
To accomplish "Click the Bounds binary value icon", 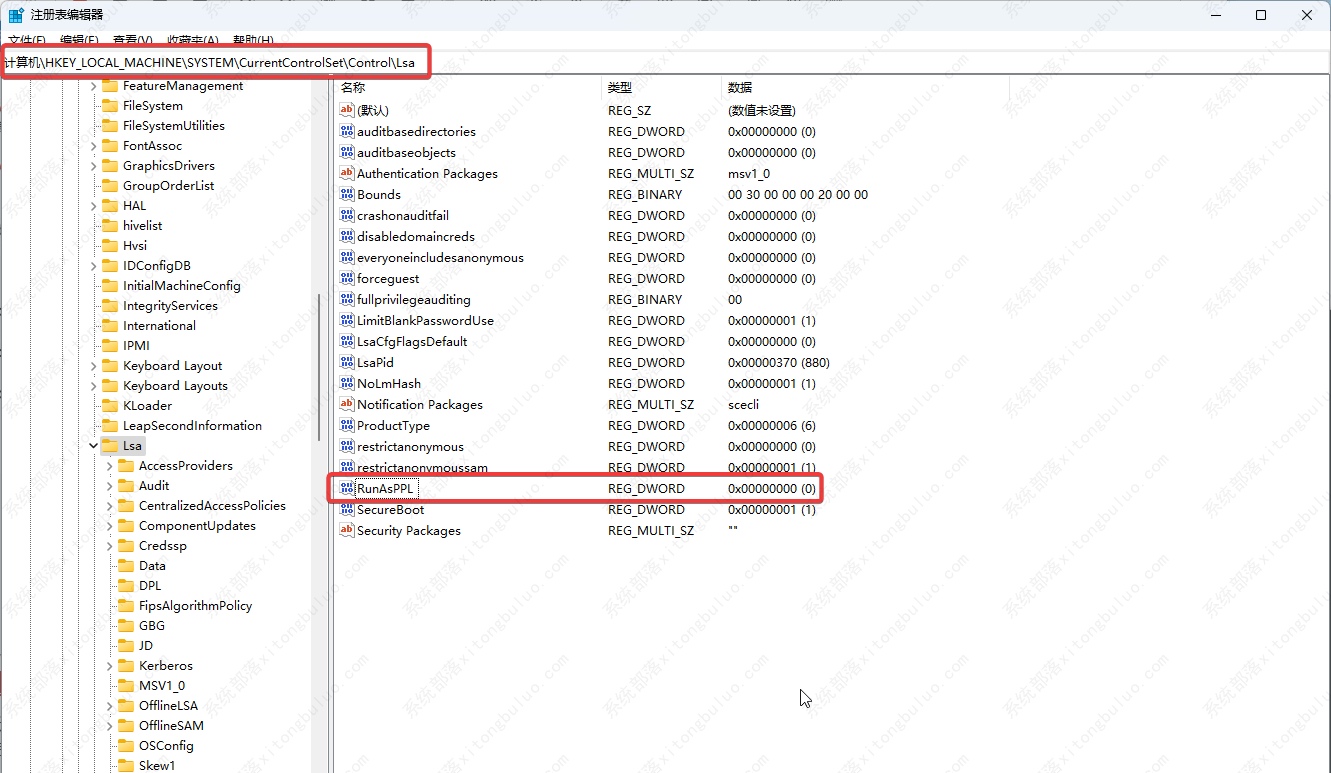I will click(x=347, y=195).
